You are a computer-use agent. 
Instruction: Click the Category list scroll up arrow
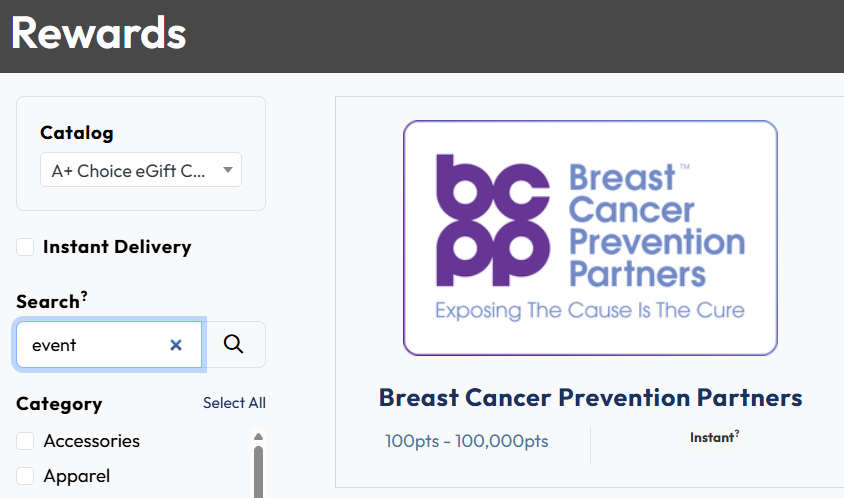click(x=258, y=436)
